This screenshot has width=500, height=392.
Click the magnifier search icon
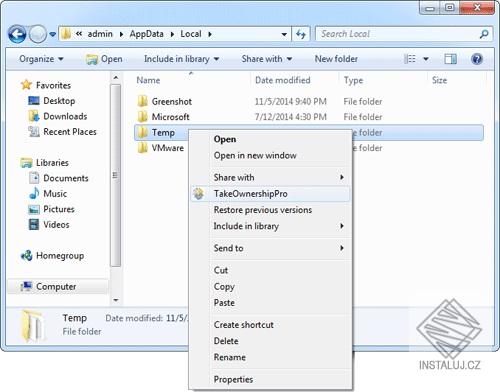[484, 34]
